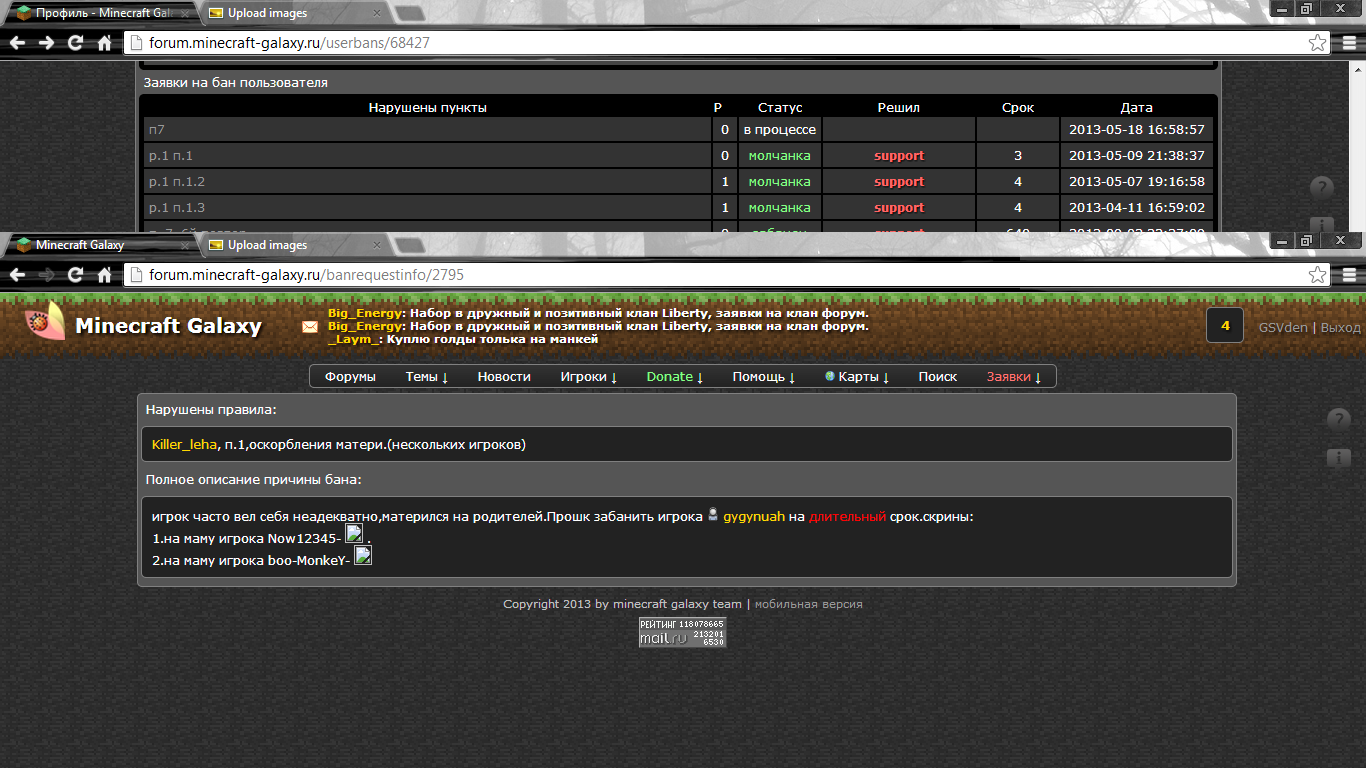Screen dimensions: 1366x768
Task: Open the GSVden profile link
Action: tap(1283, 327)
